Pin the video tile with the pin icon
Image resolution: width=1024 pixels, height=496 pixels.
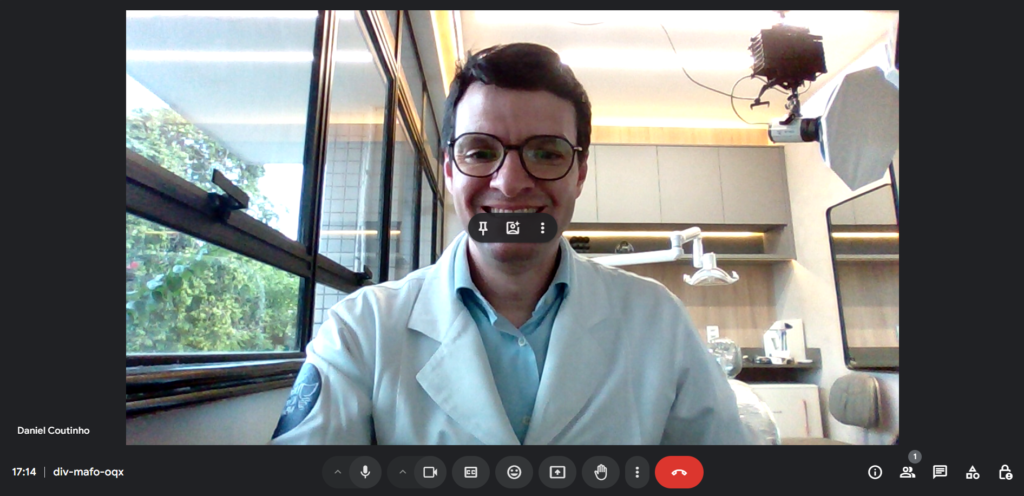click(483, 228)
